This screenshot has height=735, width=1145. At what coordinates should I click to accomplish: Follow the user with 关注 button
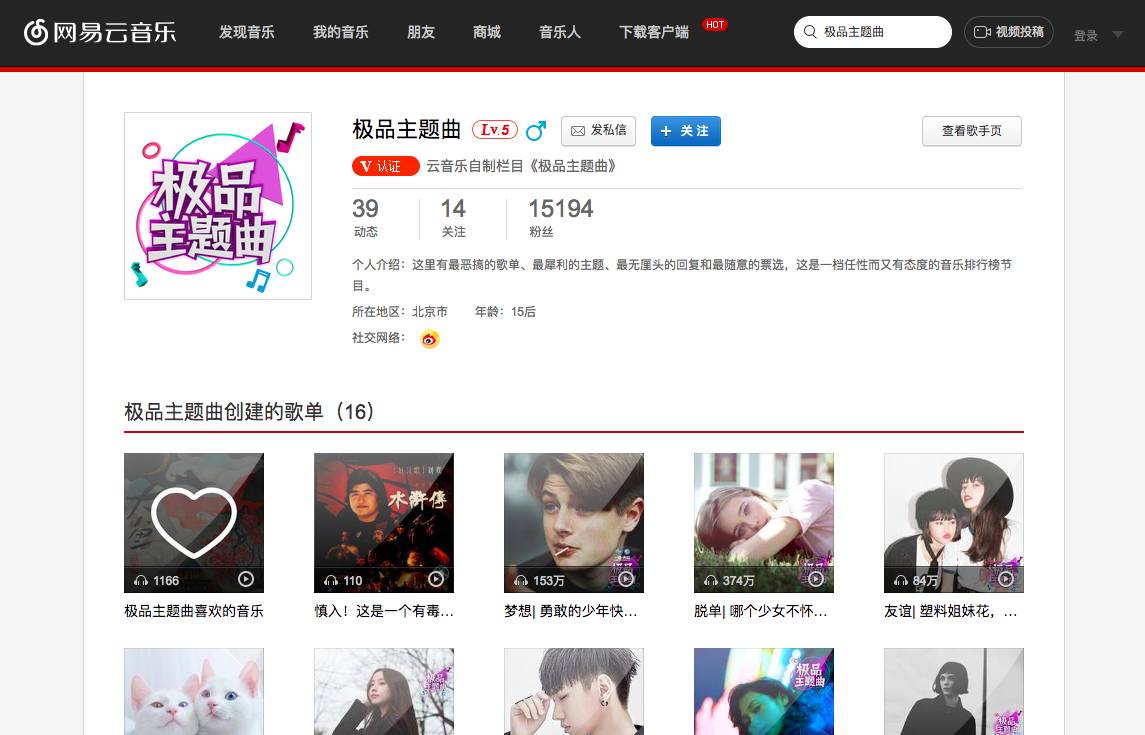pos(686,131)
